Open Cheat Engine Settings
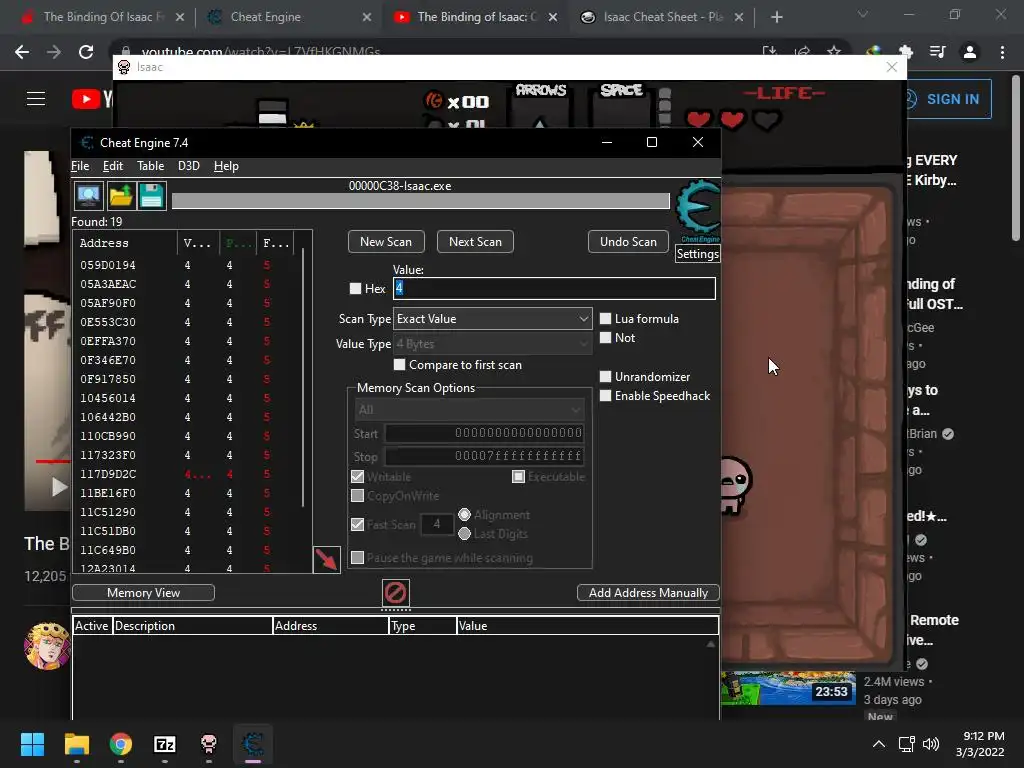 coord(697,254)
